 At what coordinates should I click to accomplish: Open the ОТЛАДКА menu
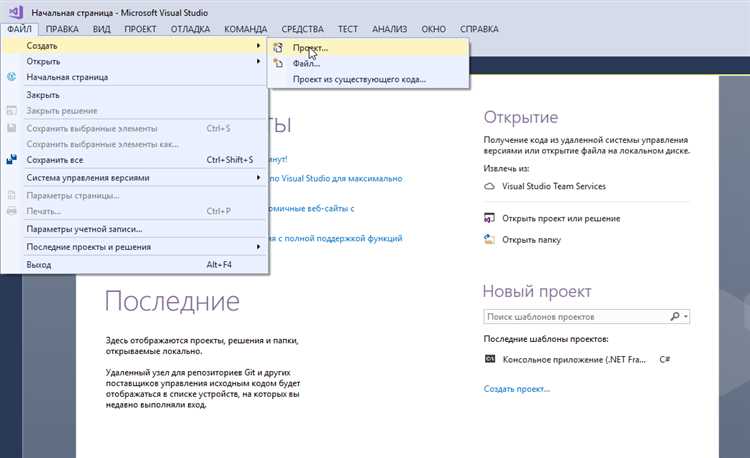point(190,29)
